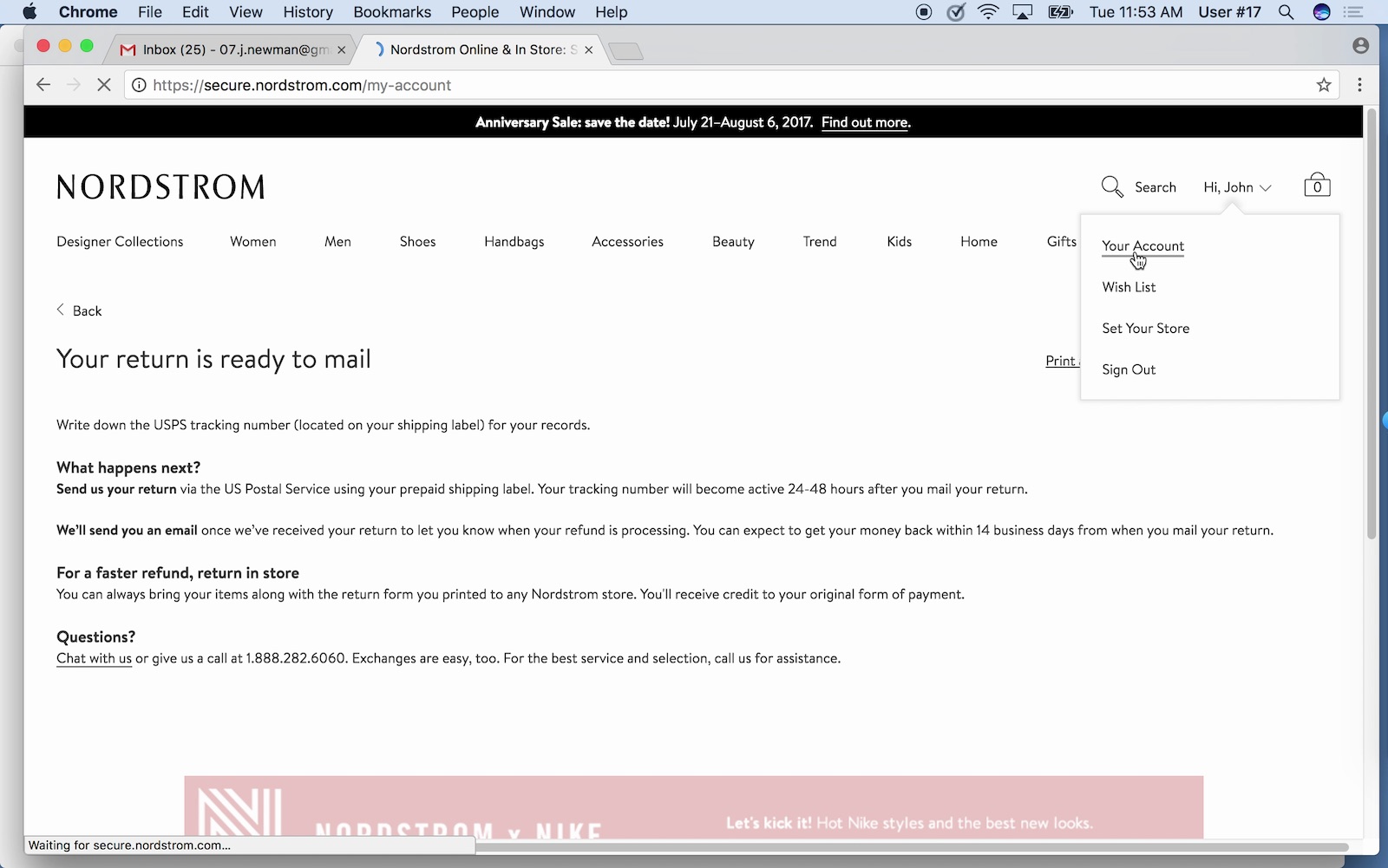Image resolution: width=1388 pixels, height=868 pixels.
Task: Expand the Shoes category menu
Action: click(417, 242)
